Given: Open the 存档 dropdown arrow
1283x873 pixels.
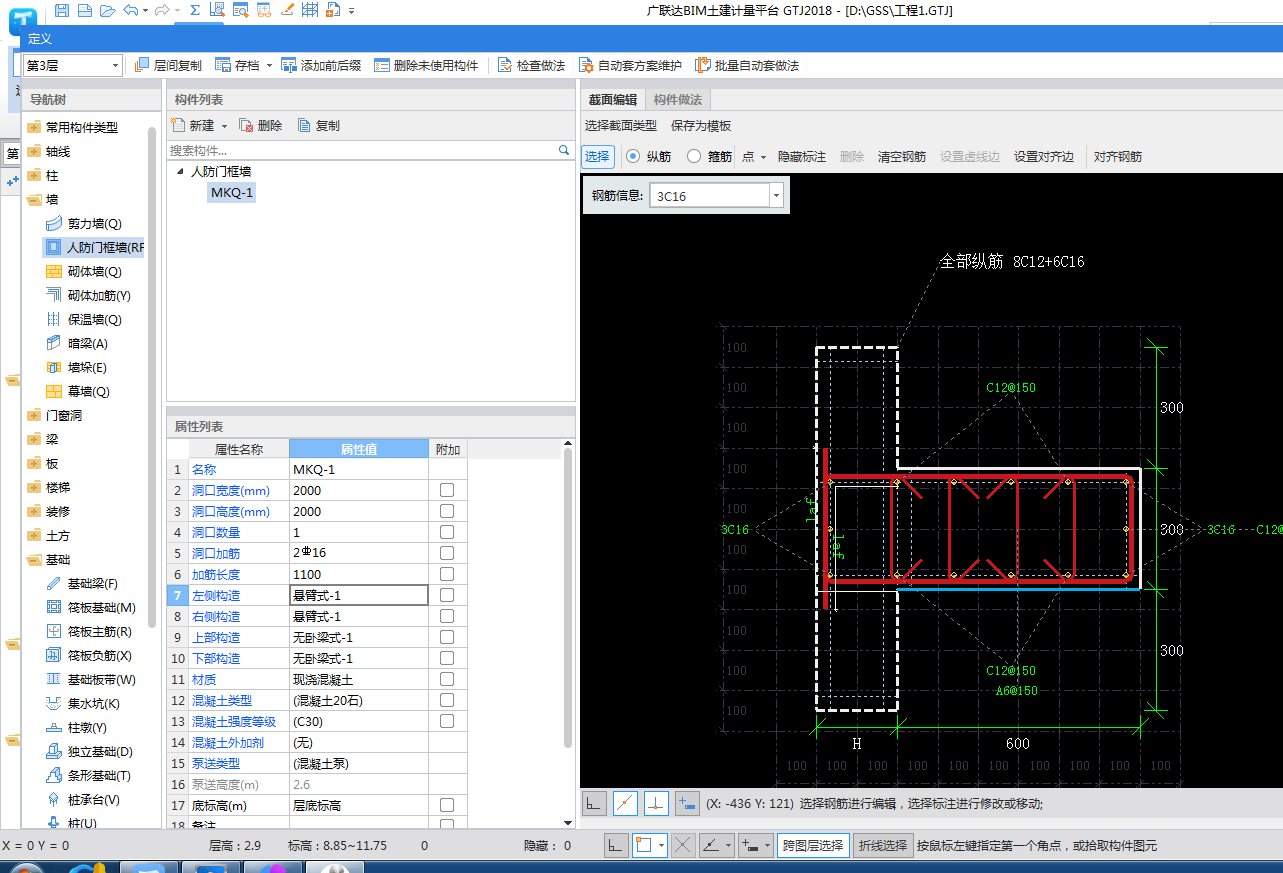Looking at the screenshot, I should coord(269,66).
